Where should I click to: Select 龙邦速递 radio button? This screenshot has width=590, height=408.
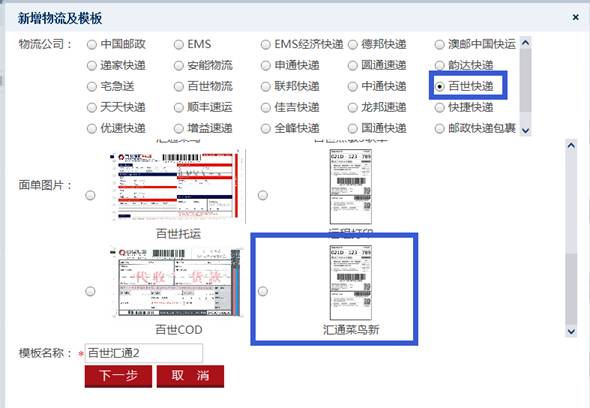point(353,108)
